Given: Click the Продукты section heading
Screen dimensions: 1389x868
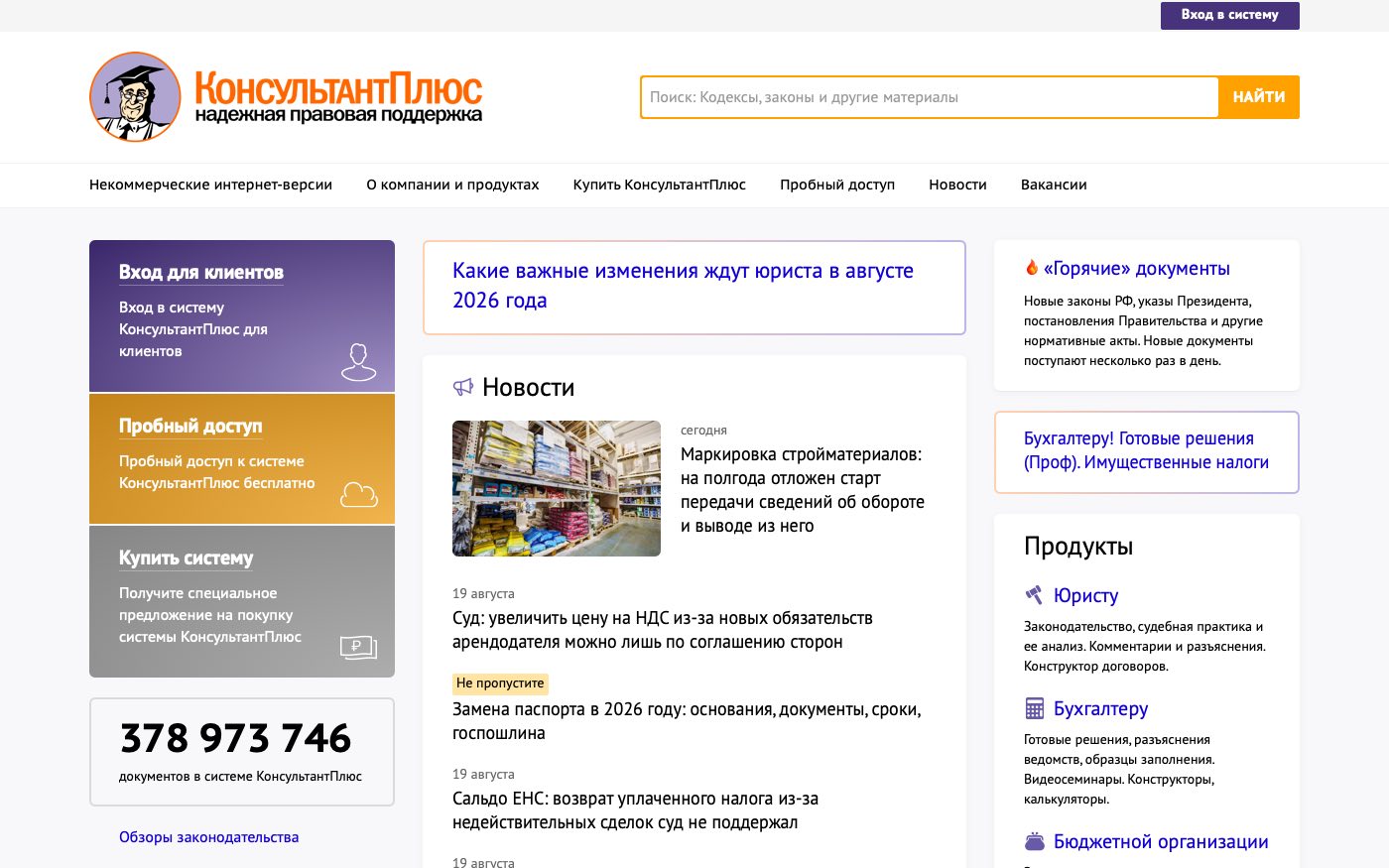Looking at the screenshot, I should coord(1078,546).
